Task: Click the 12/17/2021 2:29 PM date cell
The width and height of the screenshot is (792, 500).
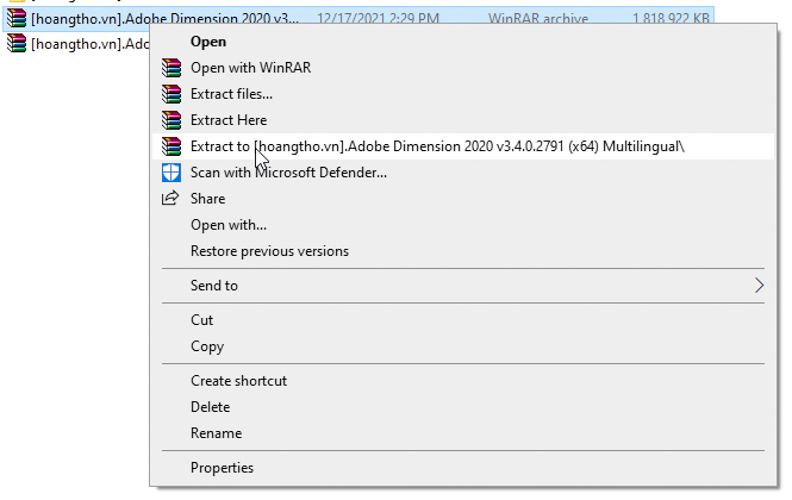Action: [x=378, y=19]
